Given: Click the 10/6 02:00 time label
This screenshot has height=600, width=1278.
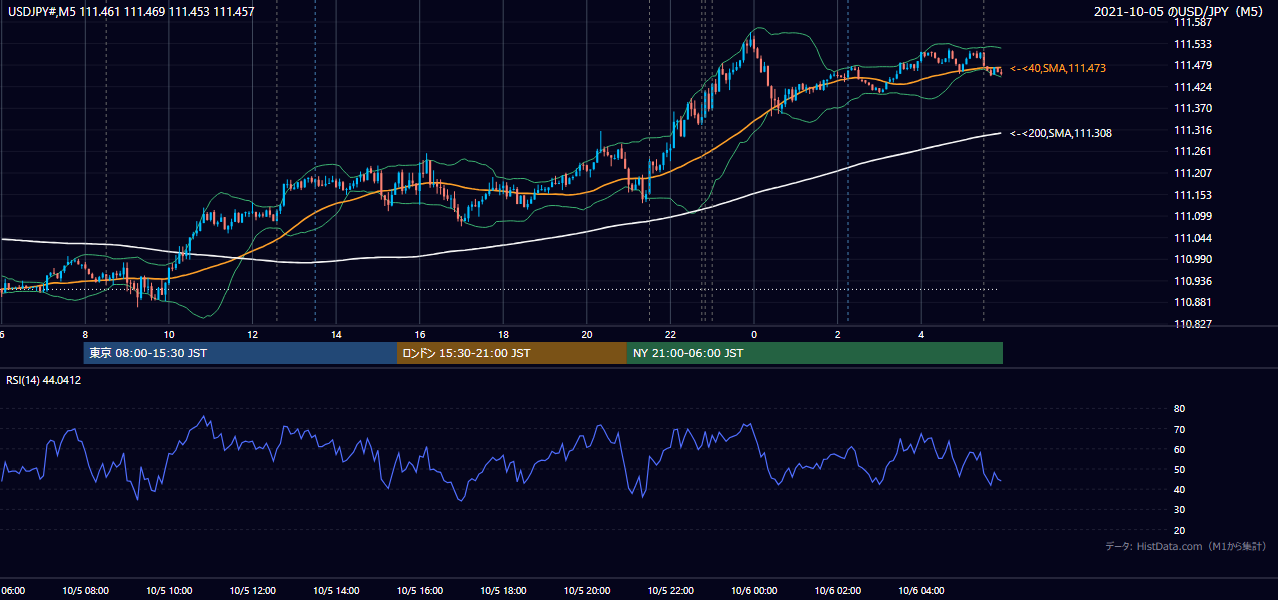Looking at the screenshot, I should [x=837, y=590].
